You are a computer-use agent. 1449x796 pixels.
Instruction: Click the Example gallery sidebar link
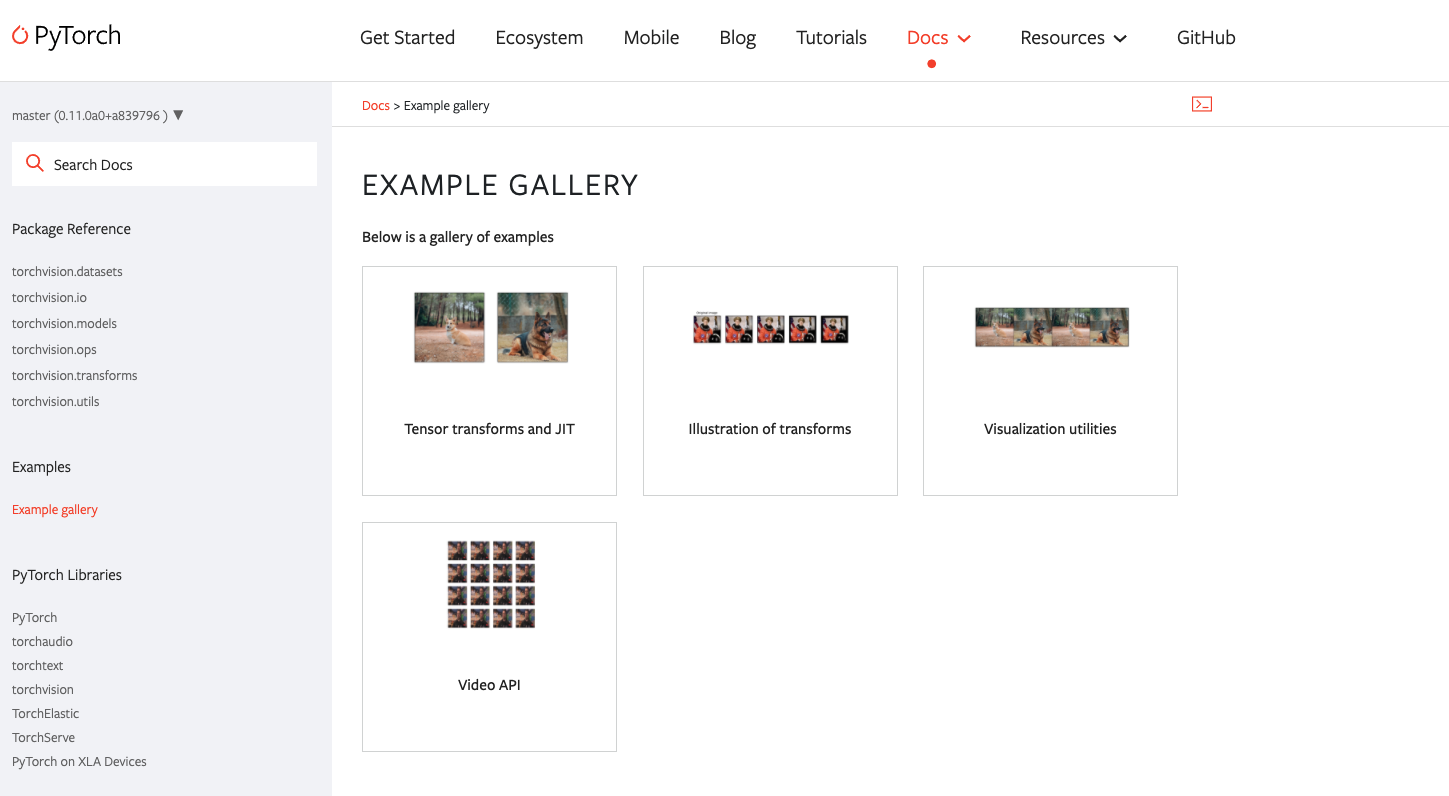pyautogui.click(x=54, y=509)
